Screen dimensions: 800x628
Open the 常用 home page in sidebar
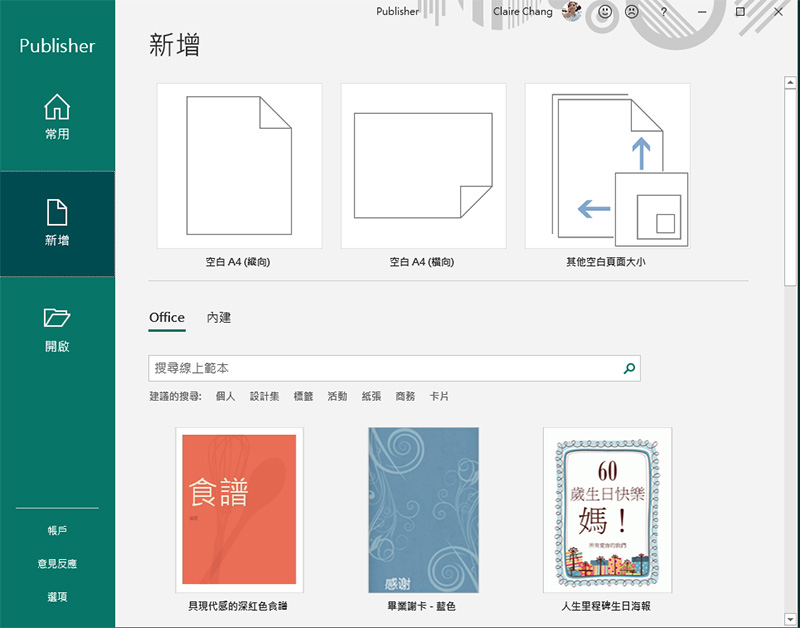(x=57, y=117)
